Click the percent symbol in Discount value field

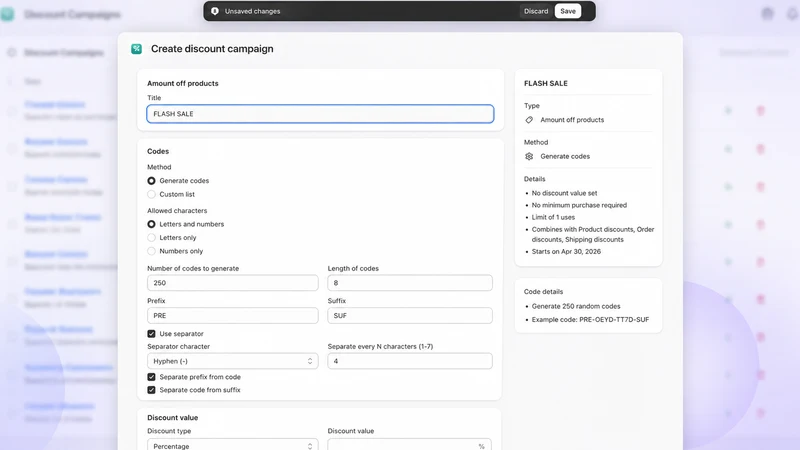click(481, 446)
